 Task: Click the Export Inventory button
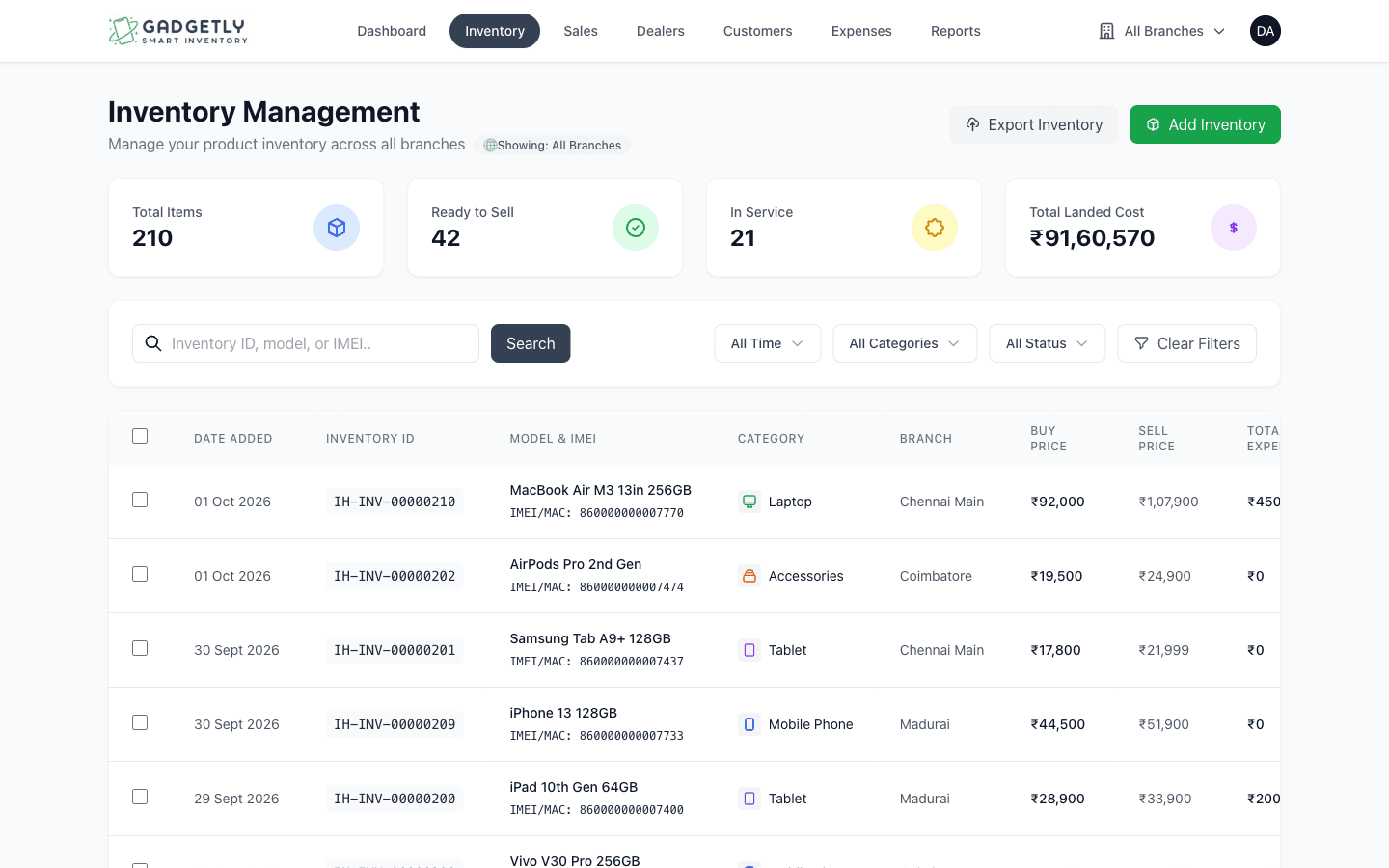pos(1034,124)
